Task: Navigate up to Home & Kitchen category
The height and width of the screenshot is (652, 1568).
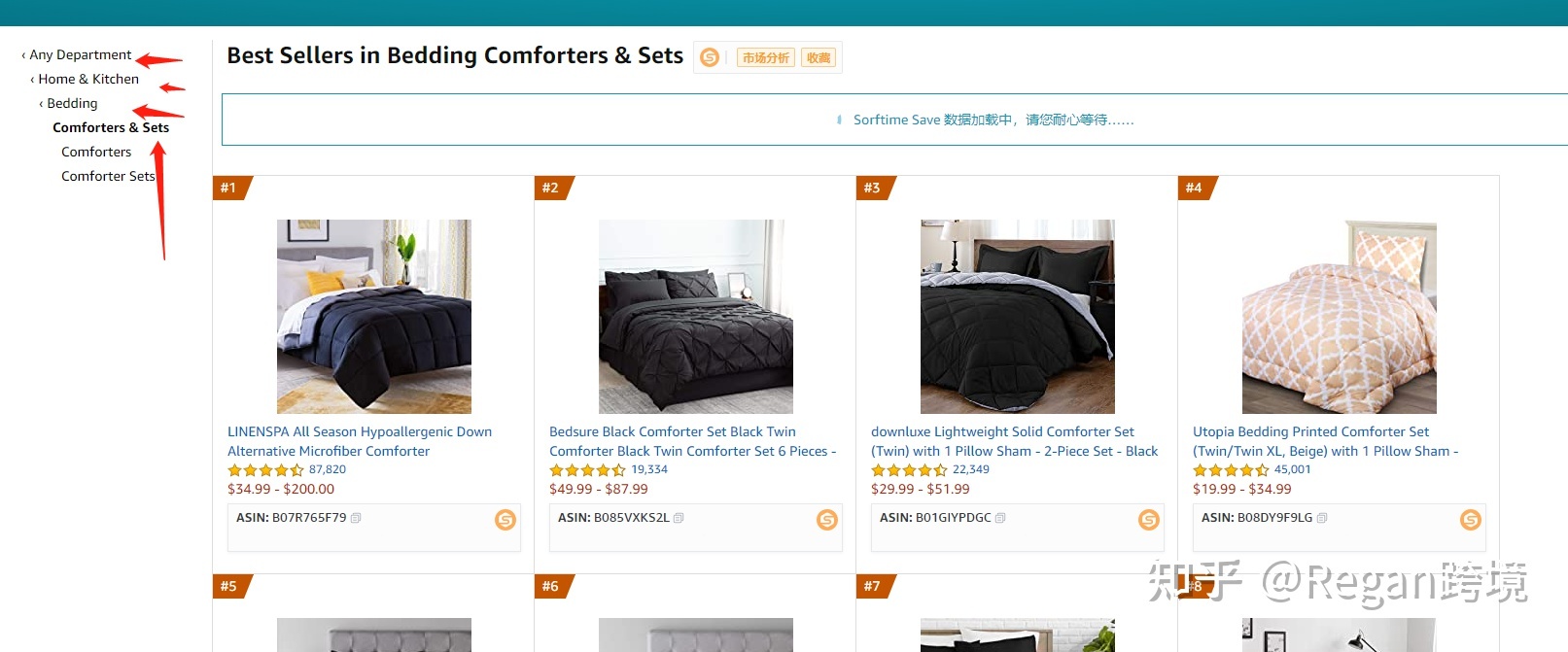Action: (x=87, y=80)
